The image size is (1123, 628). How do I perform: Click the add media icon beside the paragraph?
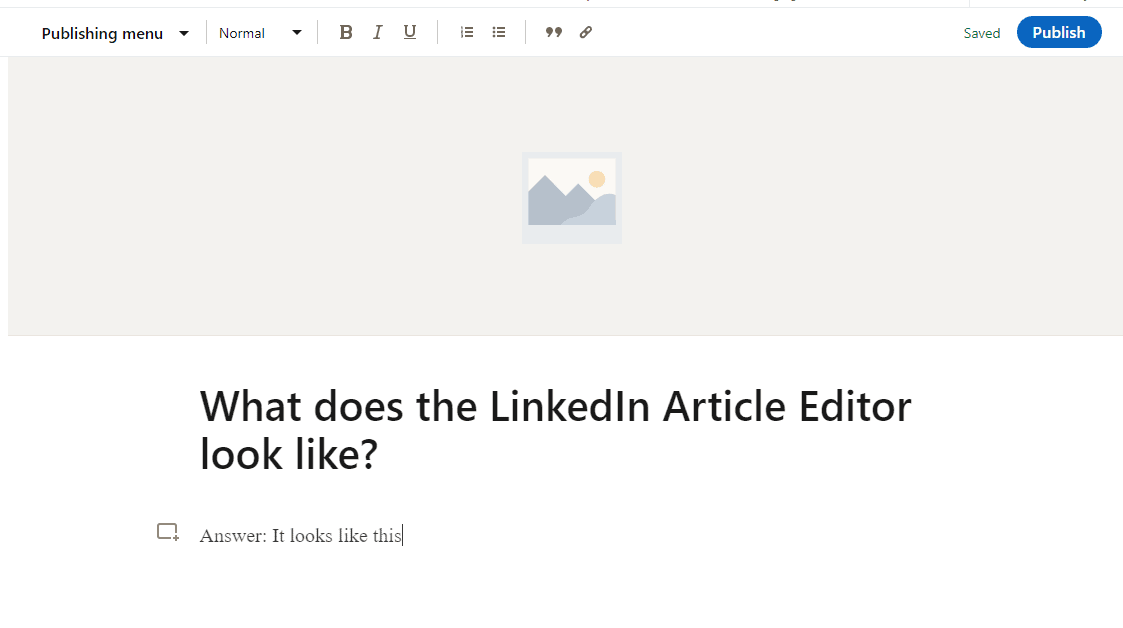point(168,532)
